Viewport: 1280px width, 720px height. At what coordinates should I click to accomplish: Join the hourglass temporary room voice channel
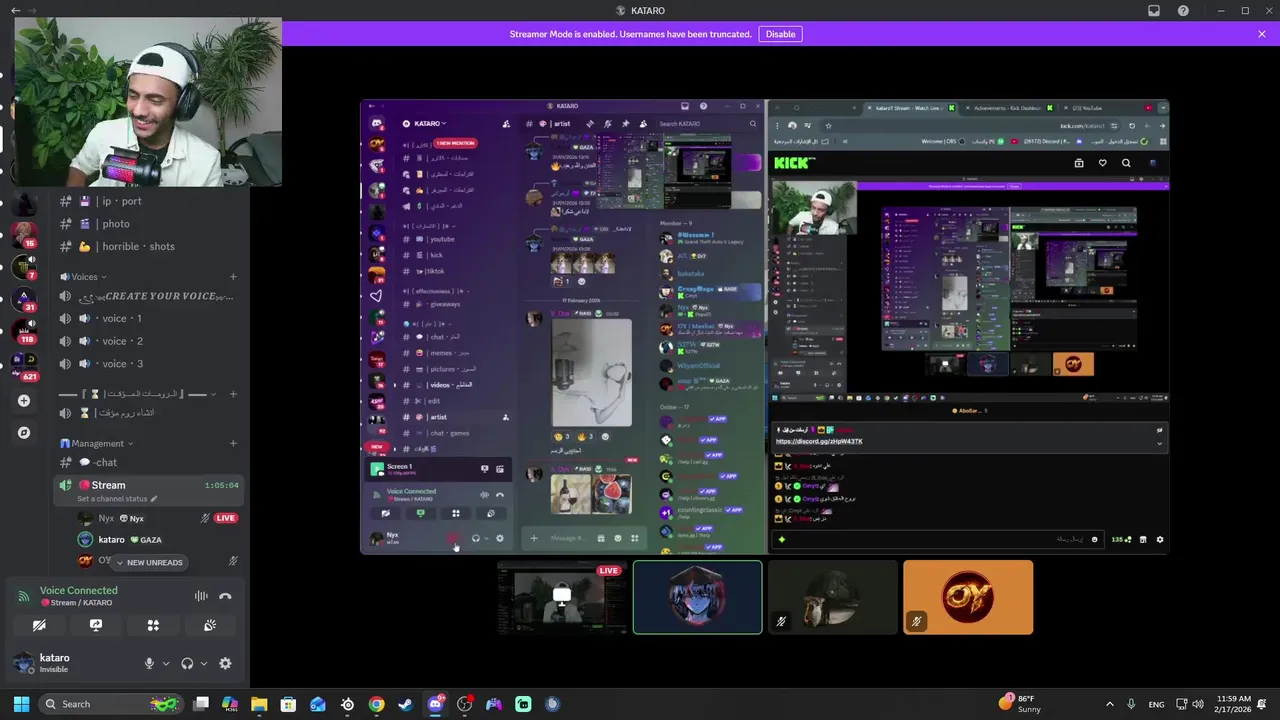[x=150, y=413]
